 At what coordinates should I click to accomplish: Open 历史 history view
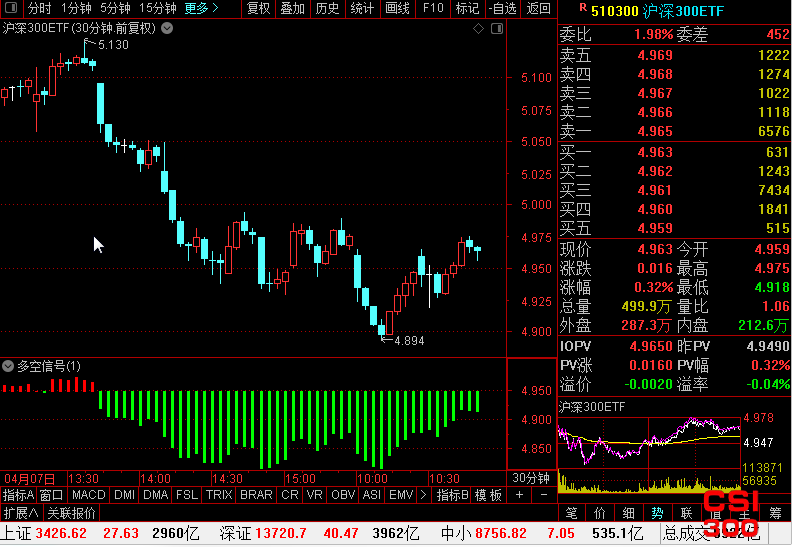click(327, 8)
